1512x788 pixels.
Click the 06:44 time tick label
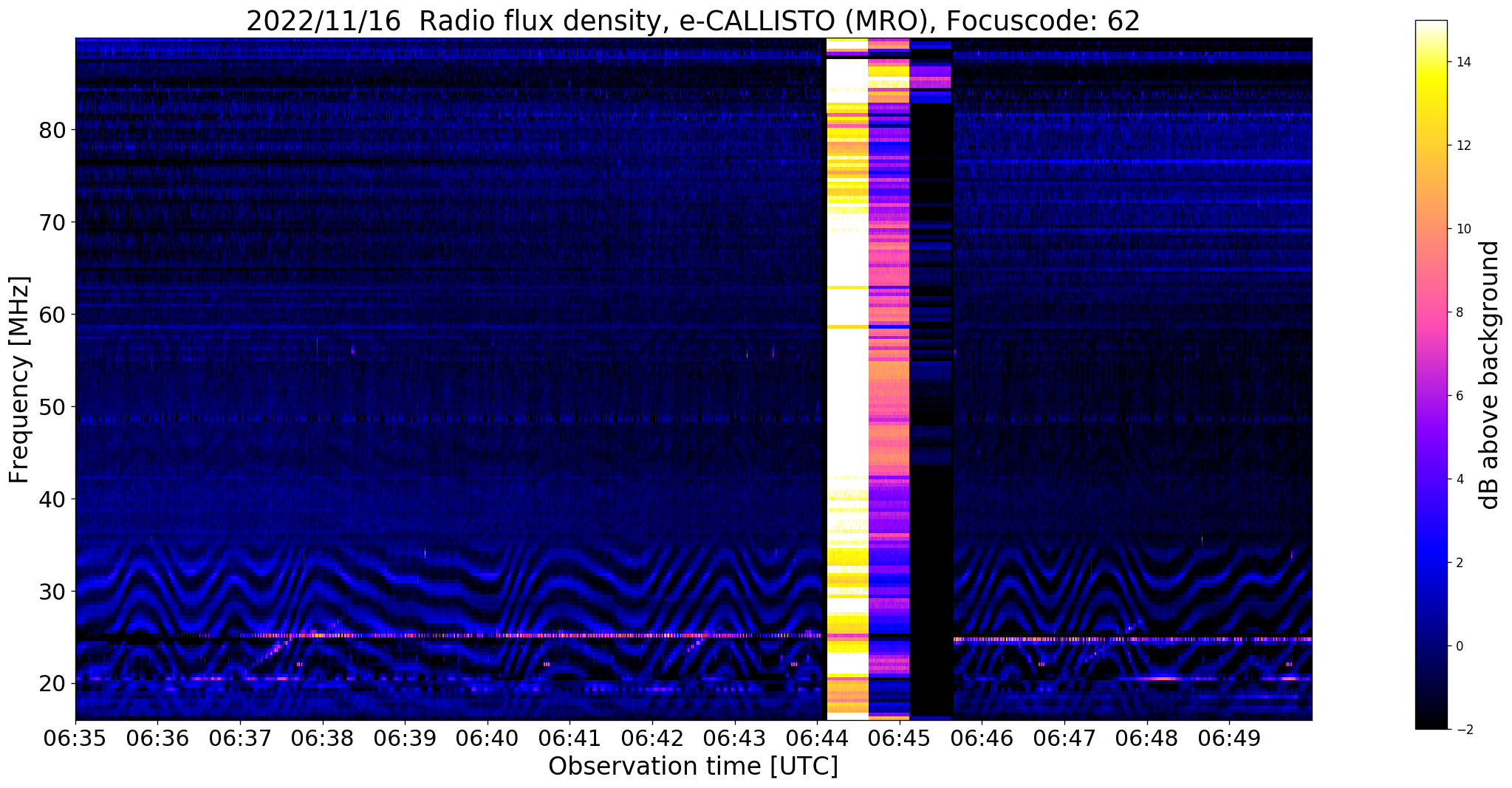click(817, 739)
